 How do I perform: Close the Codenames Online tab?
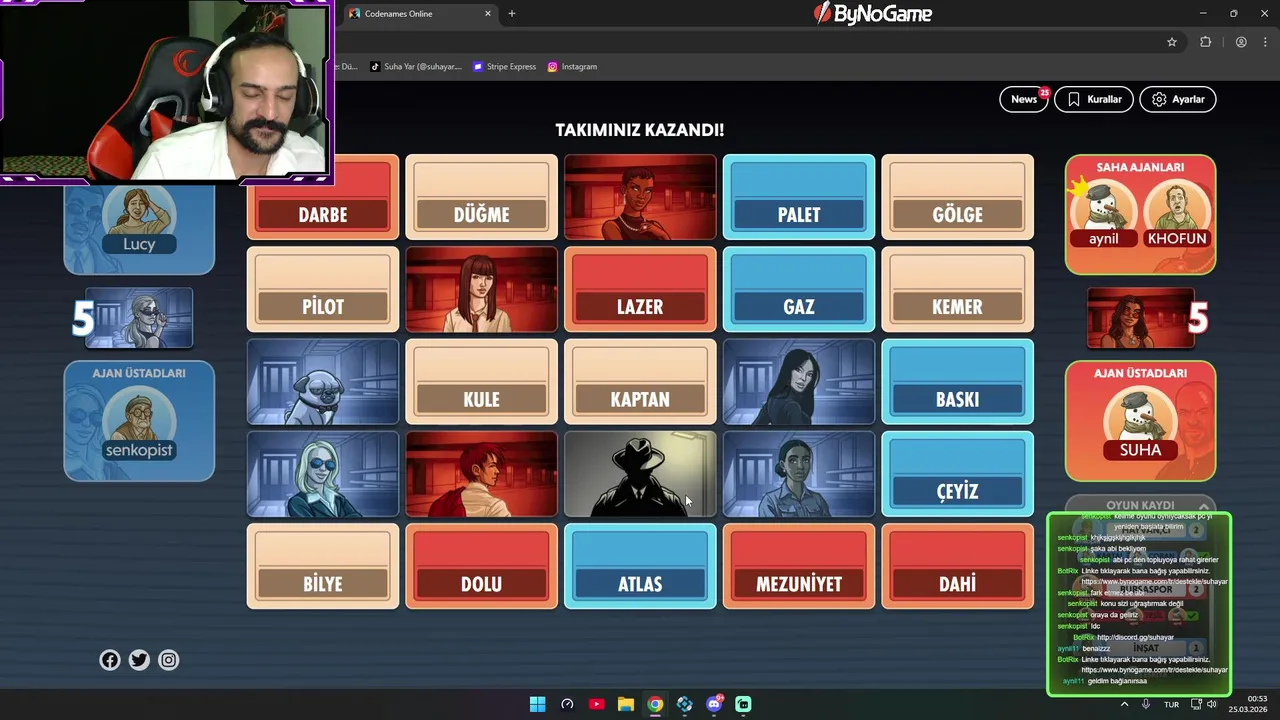pos(488,14)
